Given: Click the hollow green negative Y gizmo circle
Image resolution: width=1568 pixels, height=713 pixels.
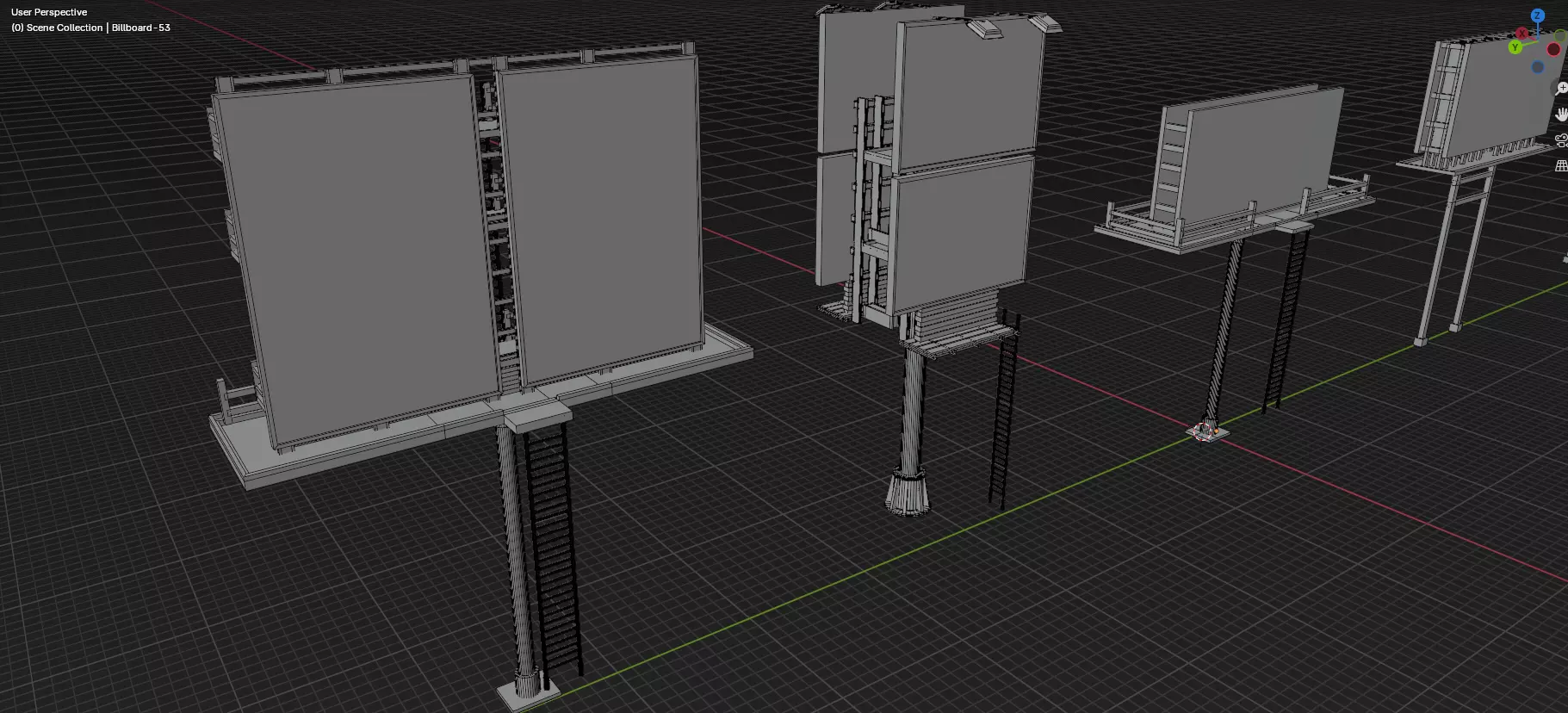Looking at the screenshot, I should (x=1561, y=36).
